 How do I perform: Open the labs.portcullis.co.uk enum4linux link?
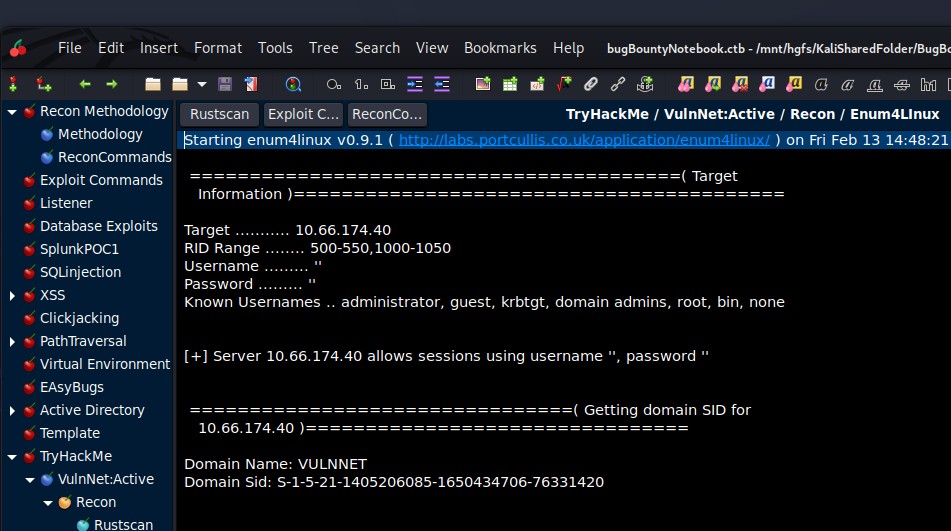pos(584,140)
